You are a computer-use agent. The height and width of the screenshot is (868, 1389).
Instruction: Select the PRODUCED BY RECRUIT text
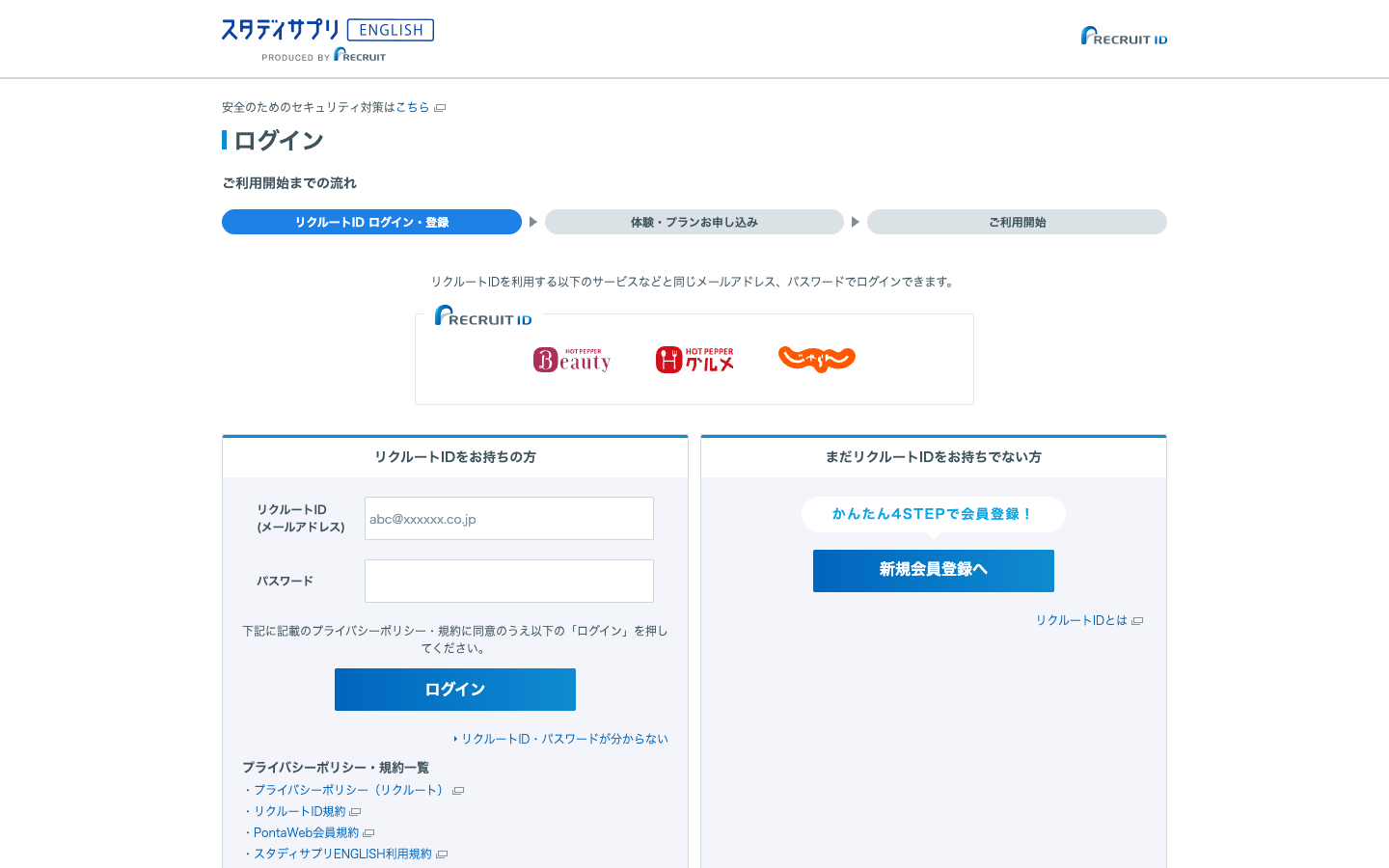coord(323,56)
